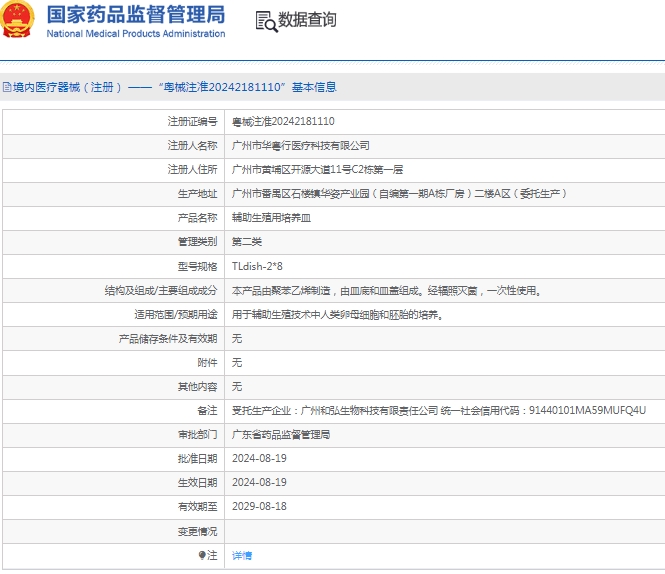This screenshot has height=574, width=665.
Task: Click the 数据查询 heading text
Action: pos(307,20)
